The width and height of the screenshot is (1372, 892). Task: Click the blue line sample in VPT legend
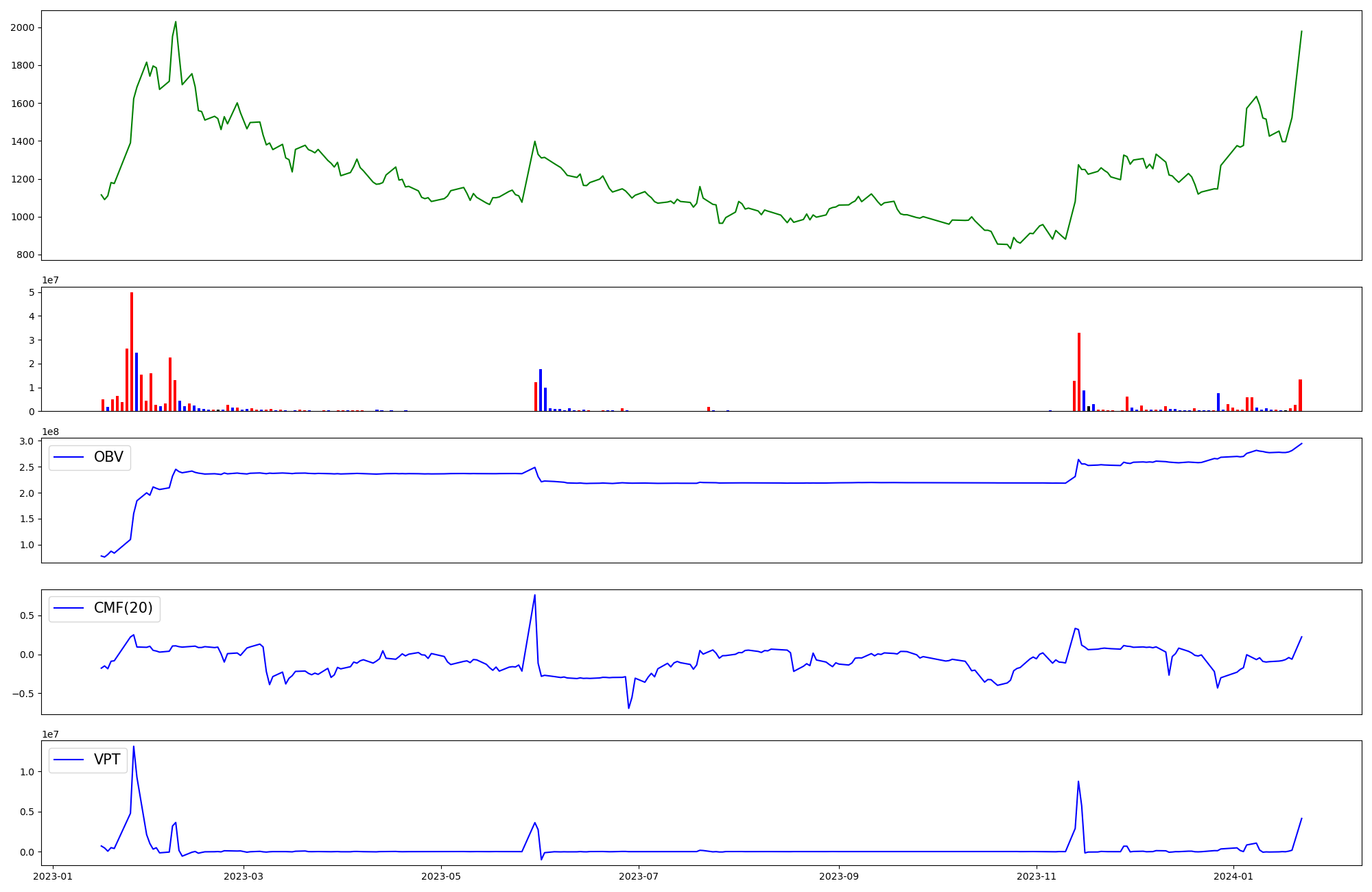coord(69,760)
